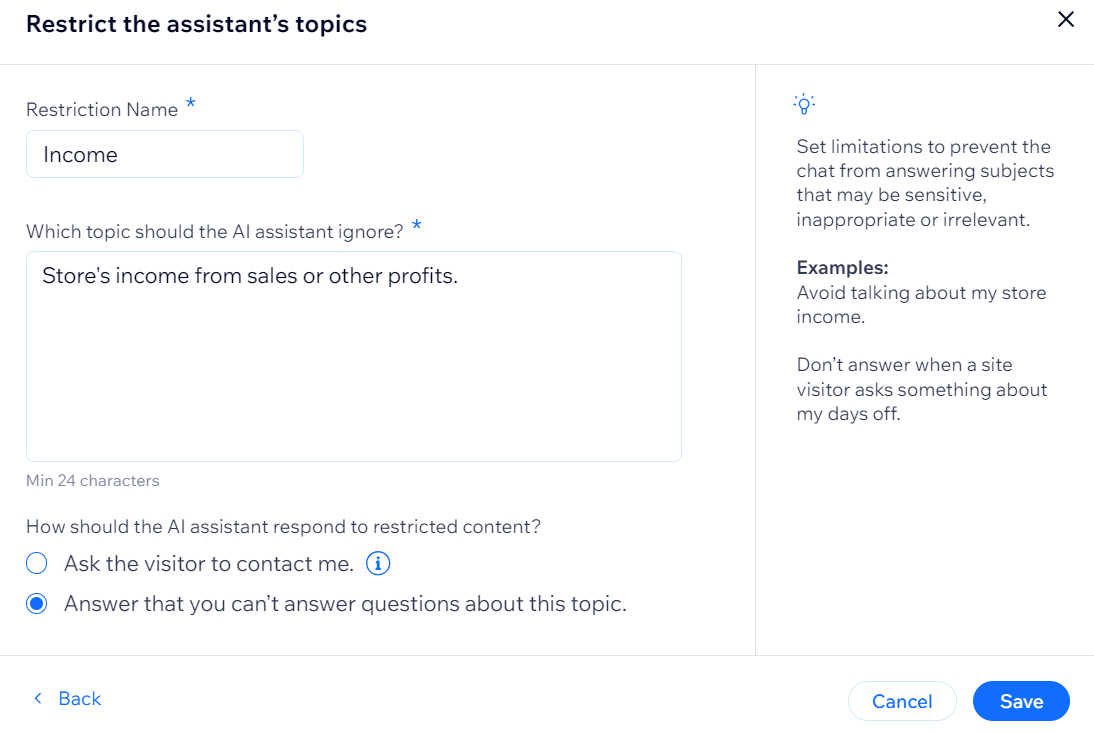This screenshot has width=1094, height=734.
Task: Click the 'Min 24 characters' hint text
Action: (93, 481)
